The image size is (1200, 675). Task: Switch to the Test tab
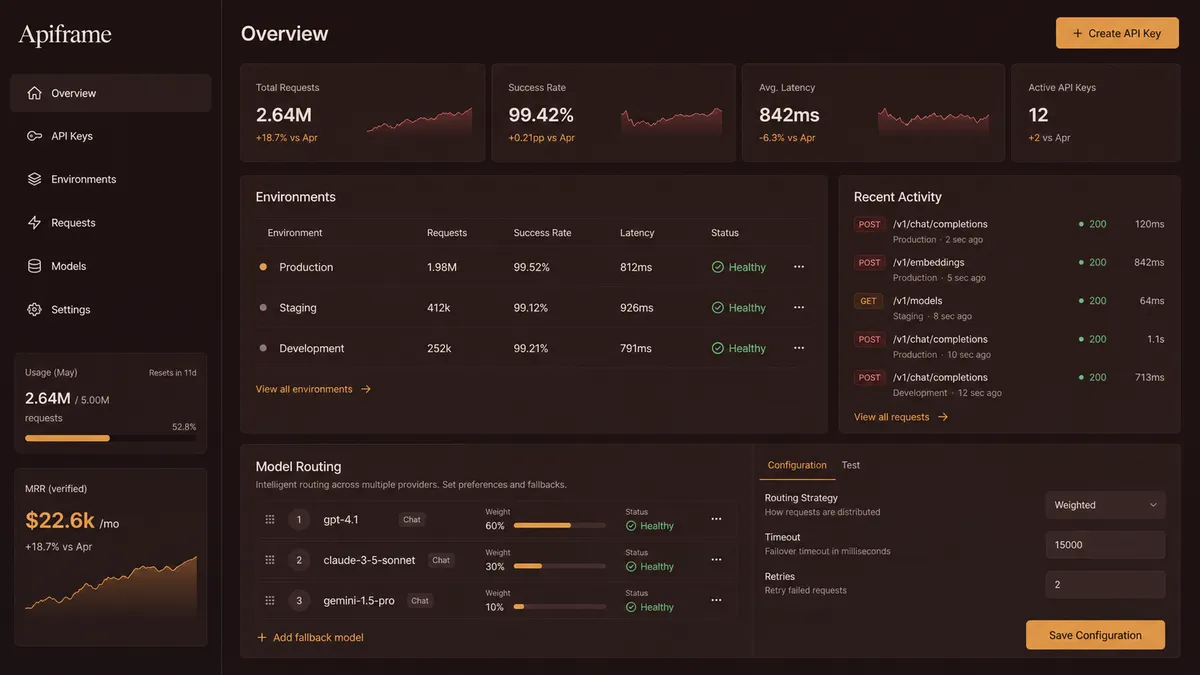[851, 465]
